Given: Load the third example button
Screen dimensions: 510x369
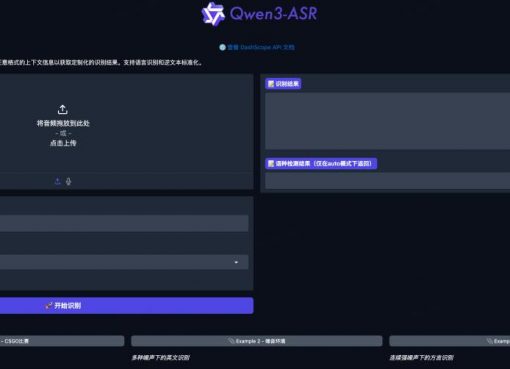Looking at the screenshot, I should [450, 341].
